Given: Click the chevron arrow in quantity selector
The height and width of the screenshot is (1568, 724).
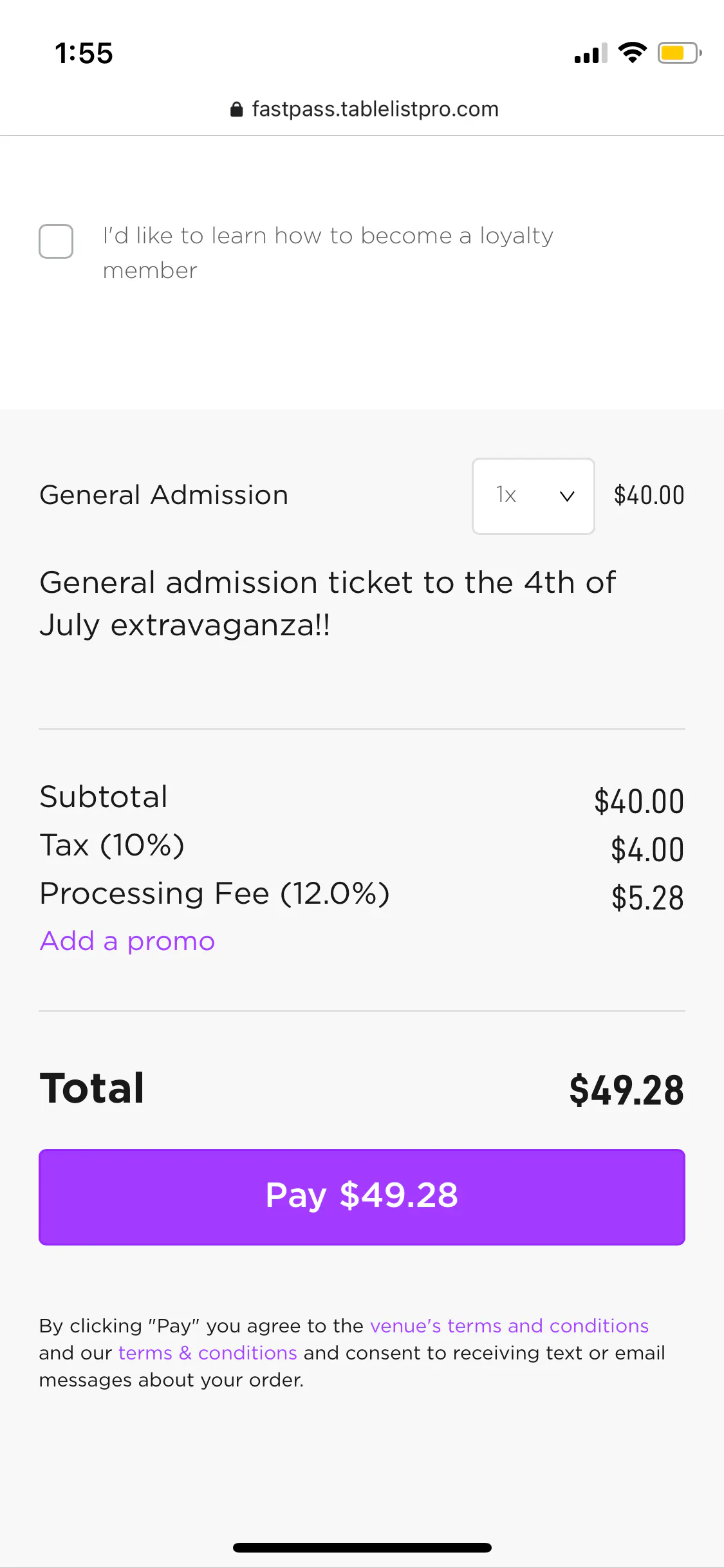Looking at the screenshot, I should coord(567,496).
